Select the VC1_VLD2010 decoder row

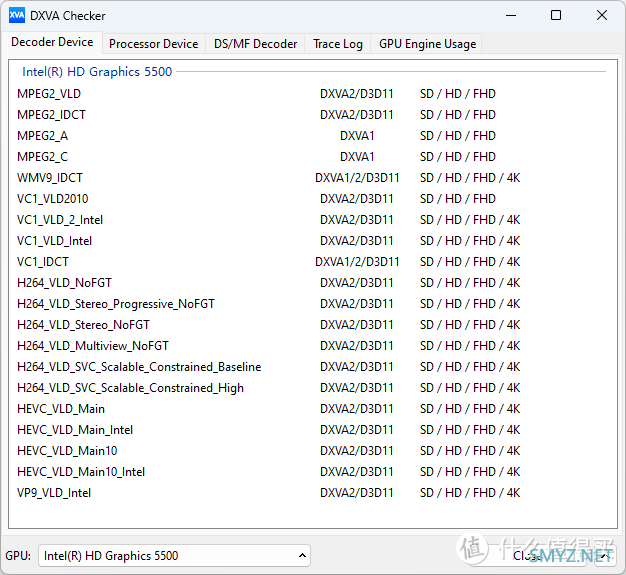[x=313, y=199]
